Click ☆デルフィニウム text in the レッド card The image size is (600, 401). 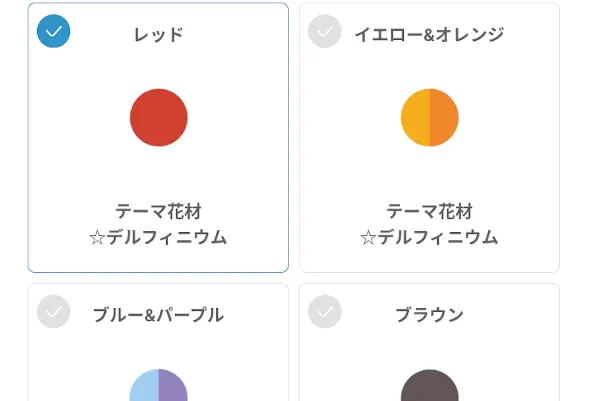coord(158,237)
